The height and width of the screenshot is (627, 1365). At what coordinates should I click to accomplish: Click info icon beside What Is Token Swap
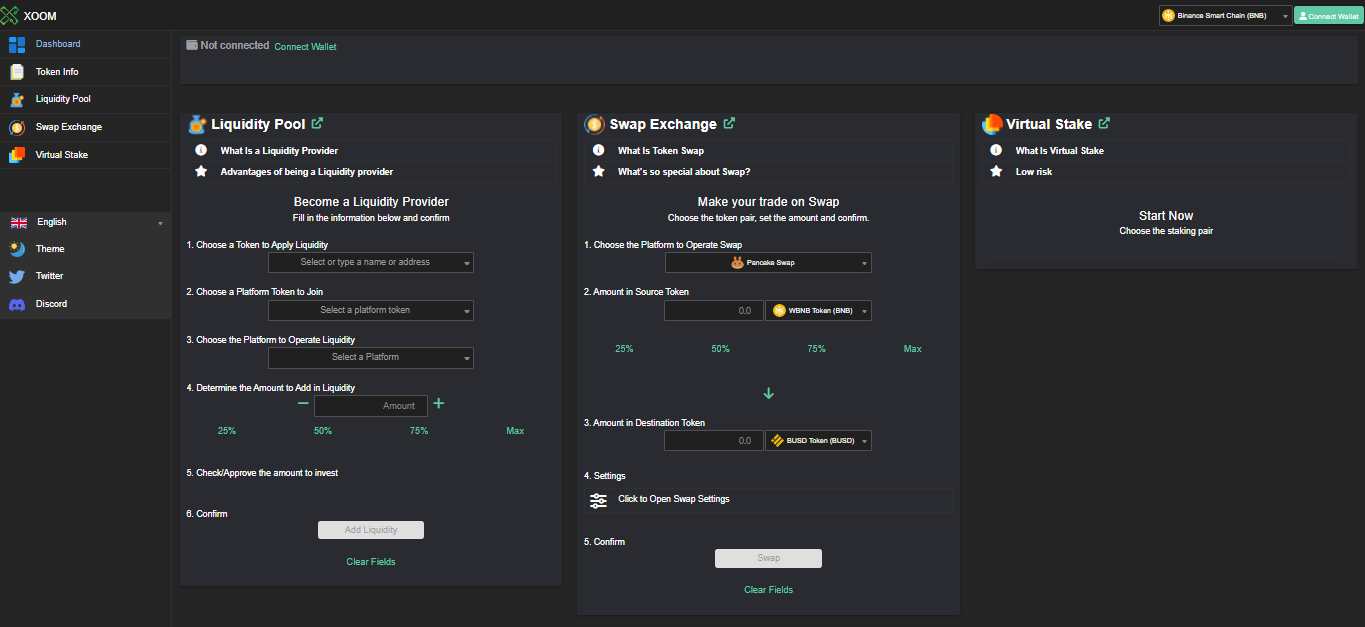coord(598,150)
